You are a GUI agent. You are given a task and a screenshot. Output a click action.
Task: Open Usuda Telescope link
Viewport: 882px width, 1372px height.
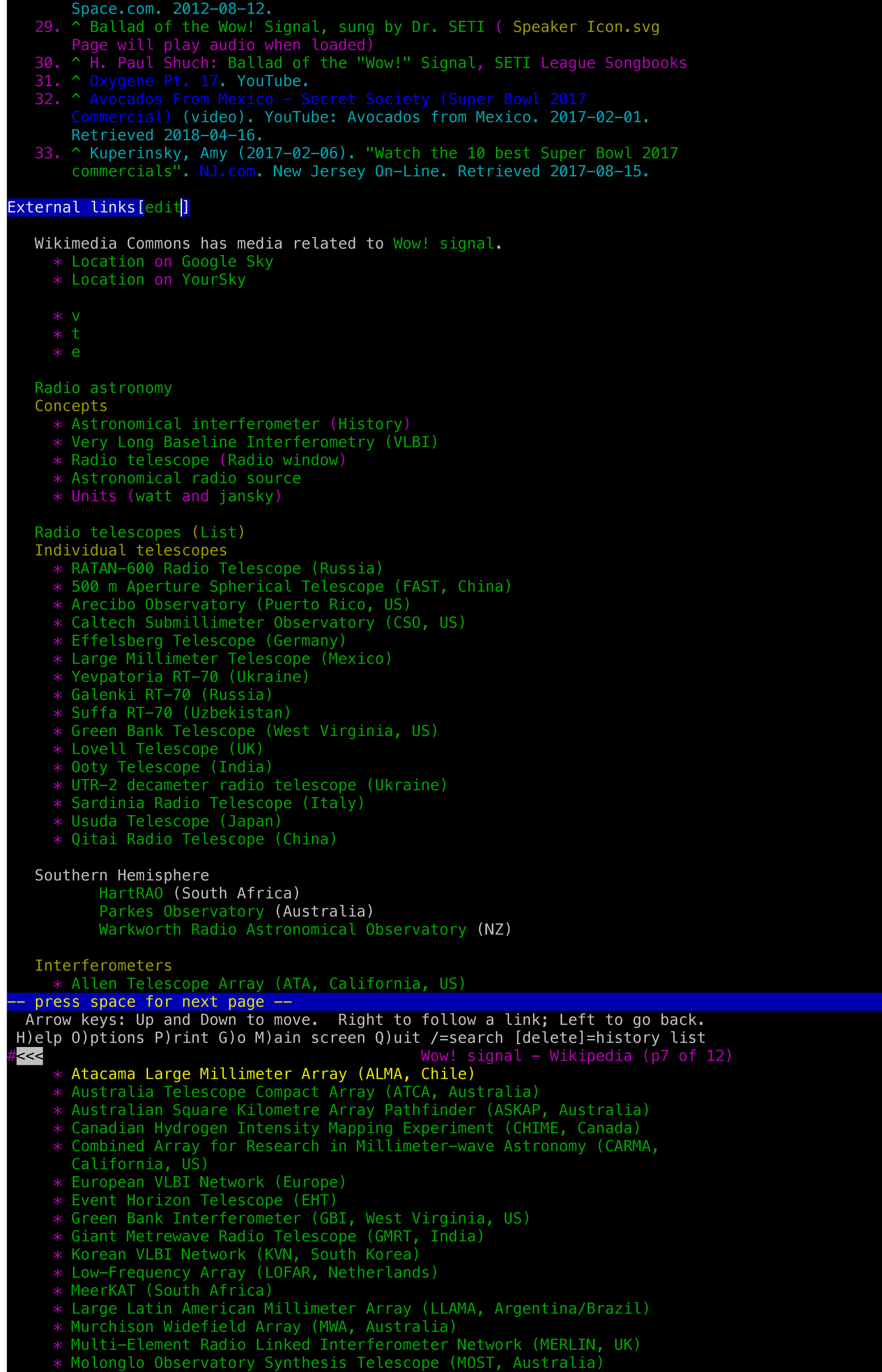coord(177,821)
